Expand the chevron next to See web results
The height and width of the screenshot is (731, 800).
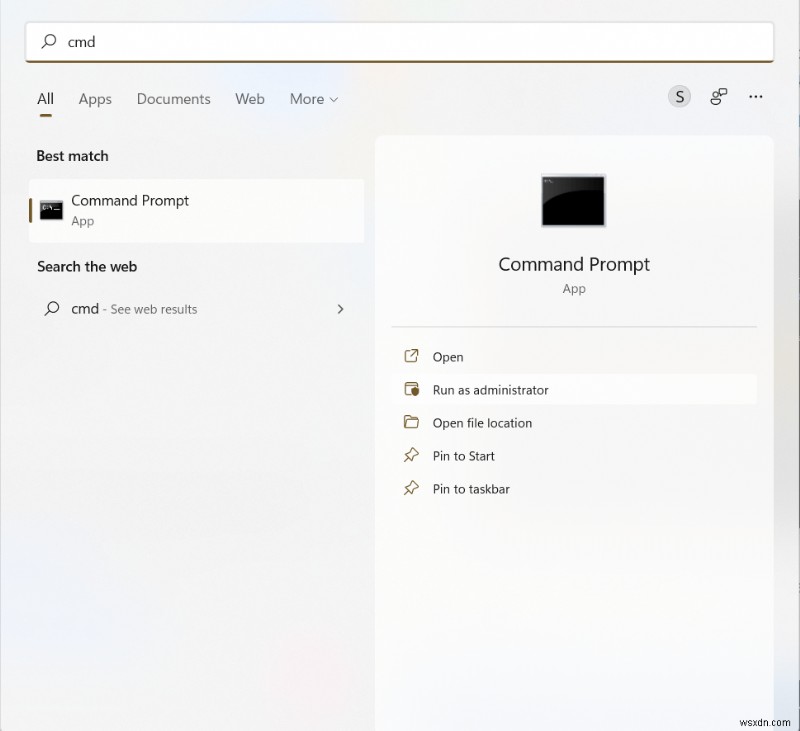click(x=341, y=309)
